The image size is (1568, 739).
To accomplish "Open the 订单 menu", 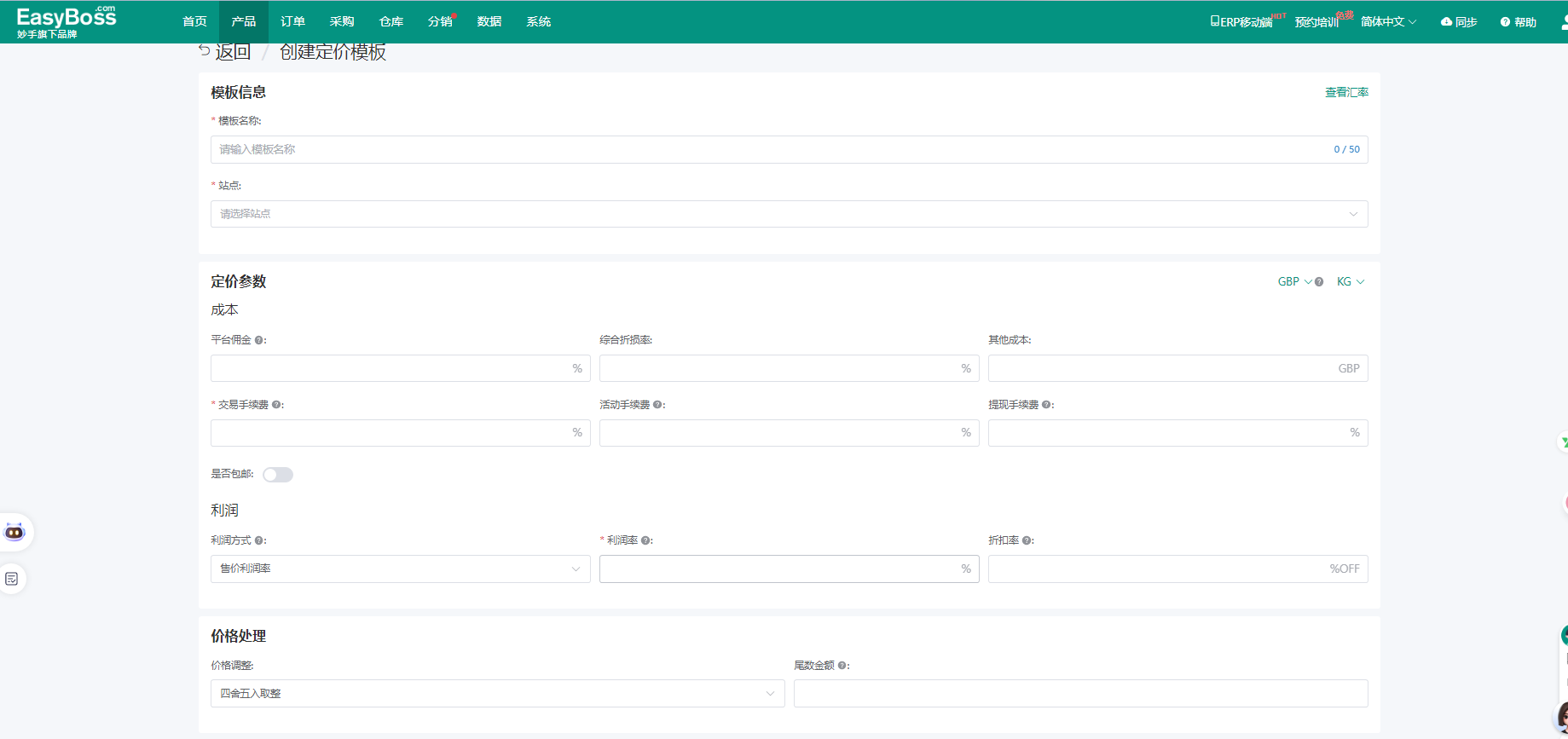I will point(292,21).
